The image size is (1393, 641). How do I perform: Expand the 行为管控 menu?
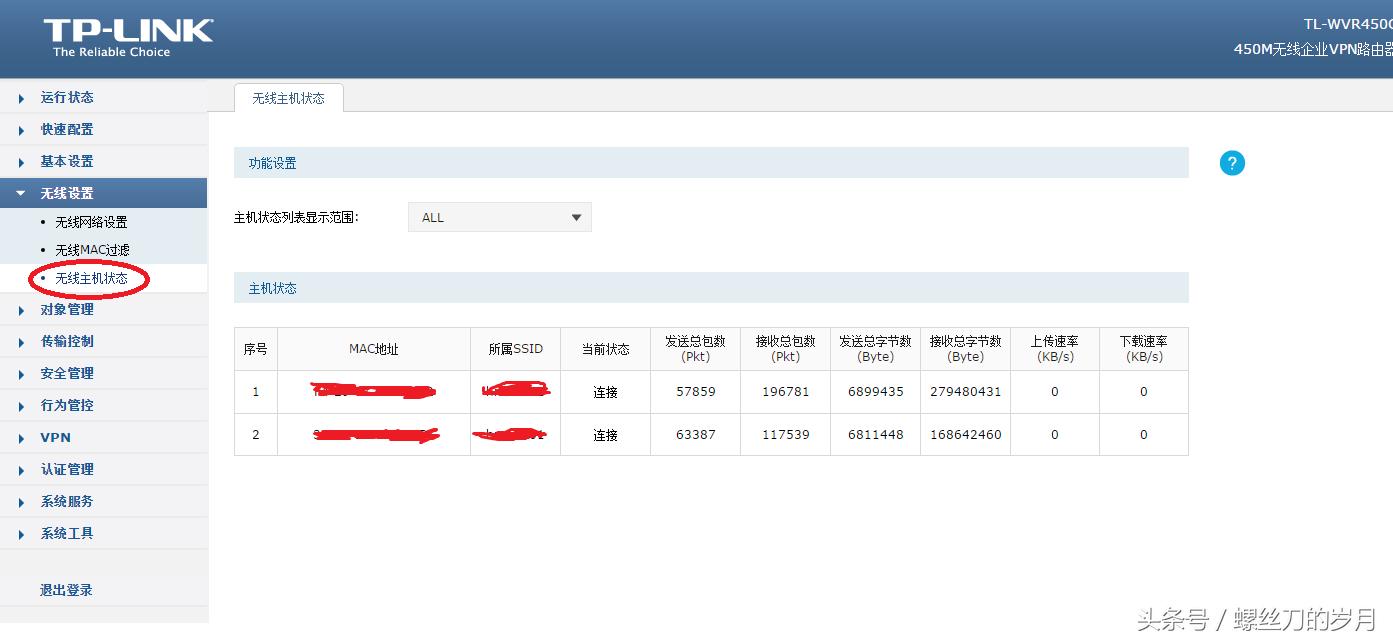click(67, 405)
